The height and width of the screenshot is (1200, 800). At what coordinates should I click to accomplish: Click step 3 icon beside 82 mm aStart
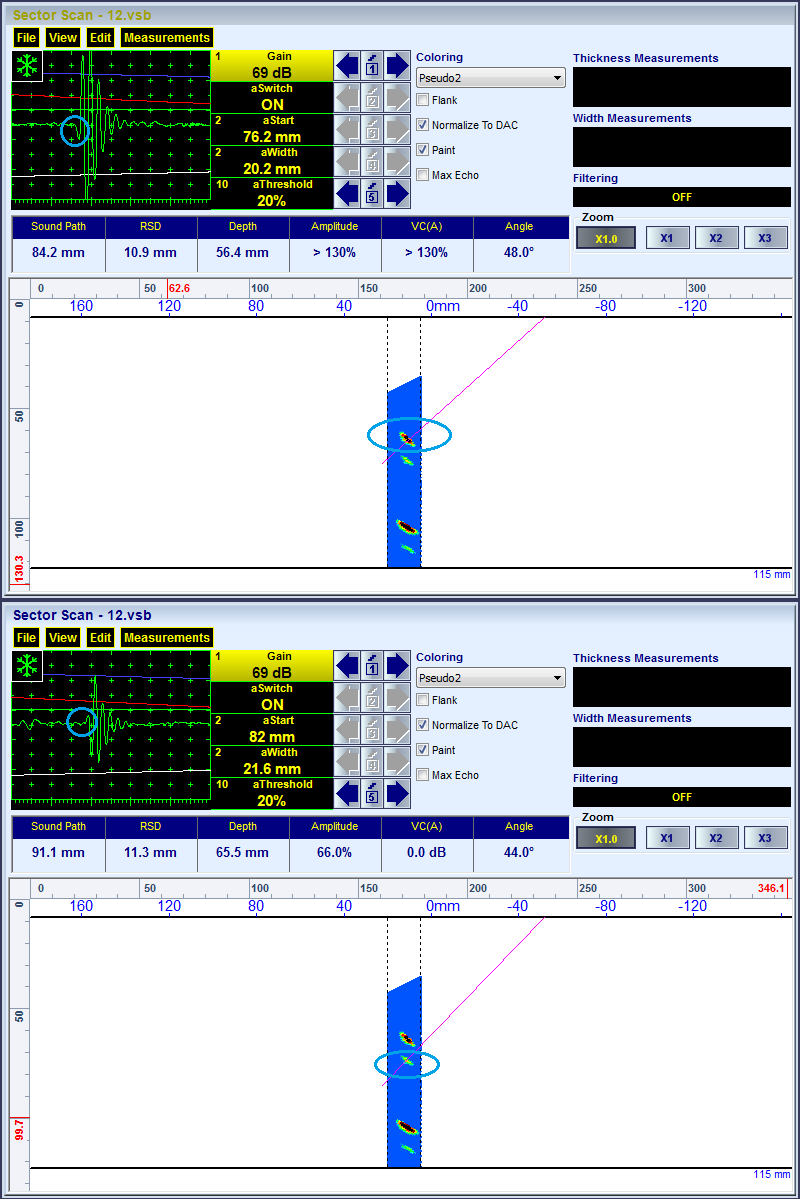click(372, 730)
